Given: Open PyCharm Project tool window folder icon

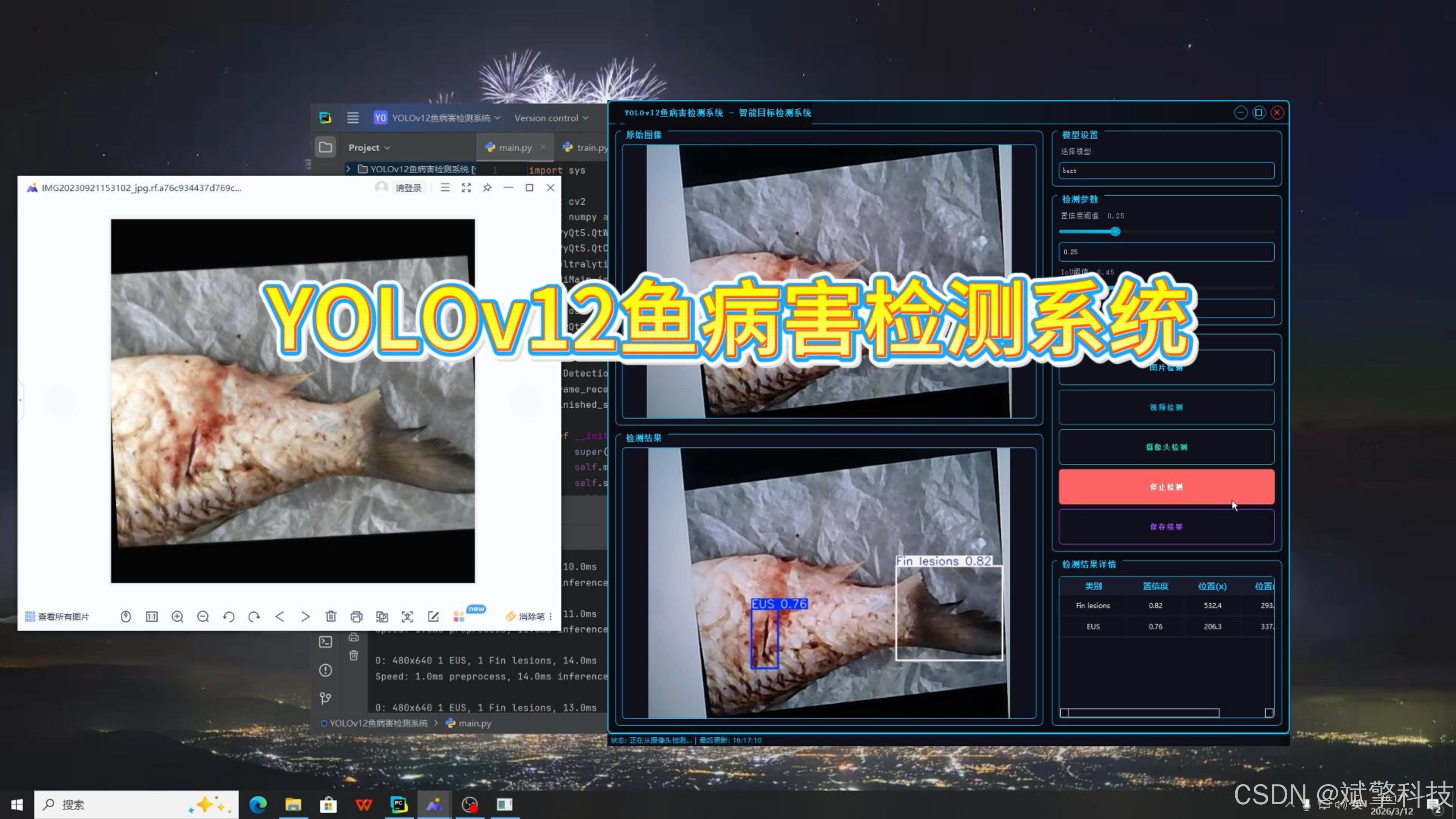Looking at the screenshot, I should [326, 147].
